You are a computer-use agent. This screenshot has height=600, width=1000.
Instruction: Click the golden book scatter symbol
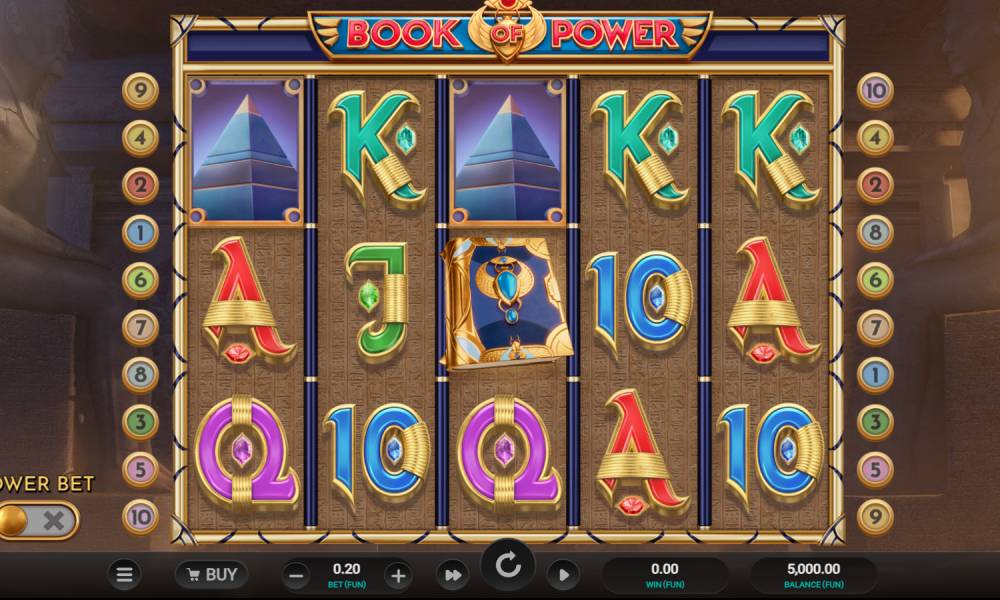[x=506, y=303]
